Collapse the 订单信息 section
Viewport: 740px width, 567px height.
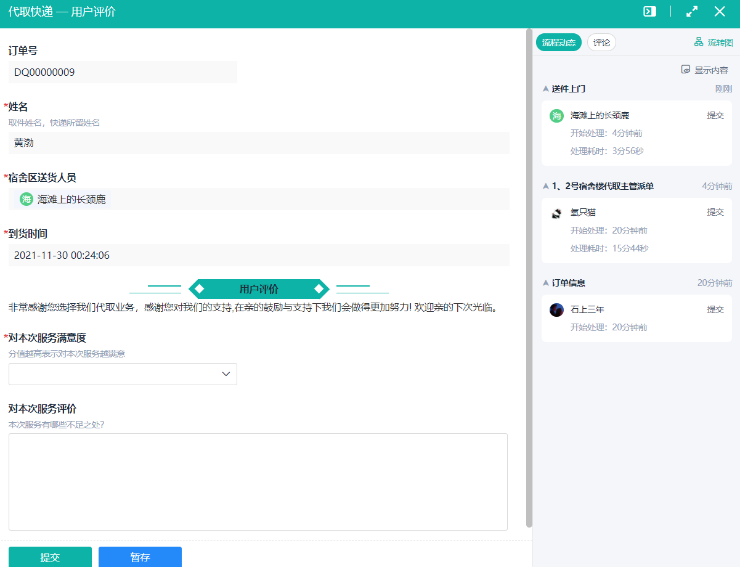(546, 283)
